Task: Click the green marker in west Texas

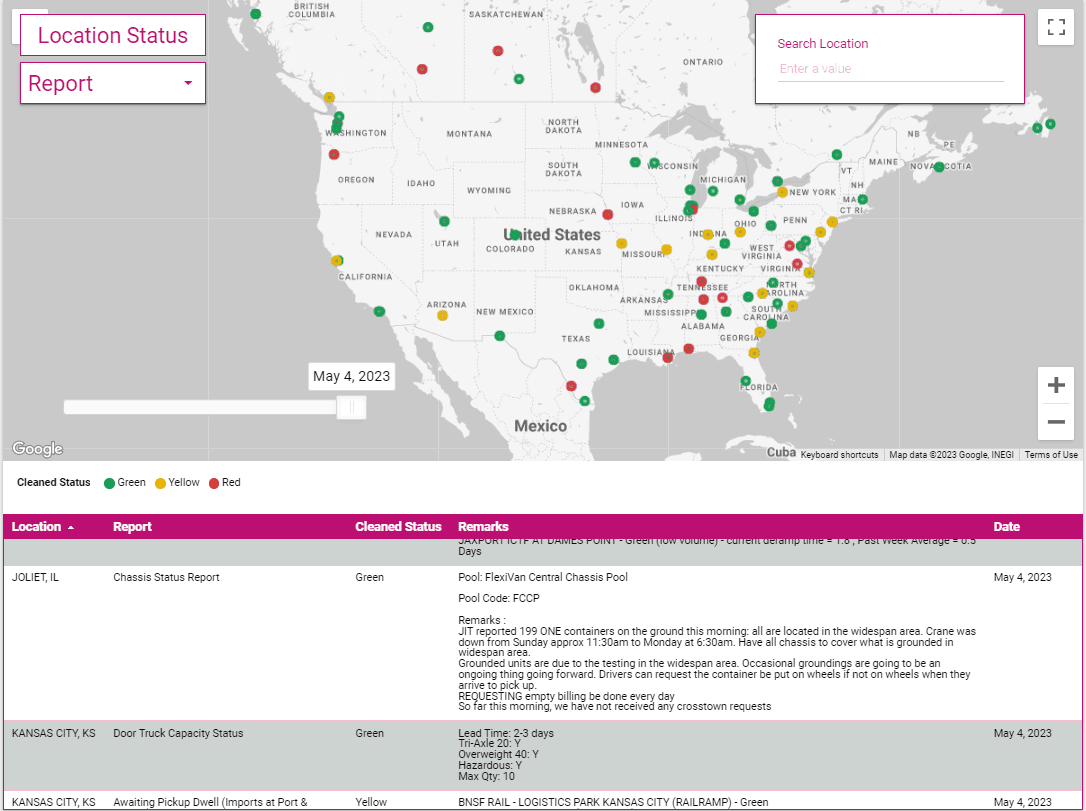Action: click(499, 336)
